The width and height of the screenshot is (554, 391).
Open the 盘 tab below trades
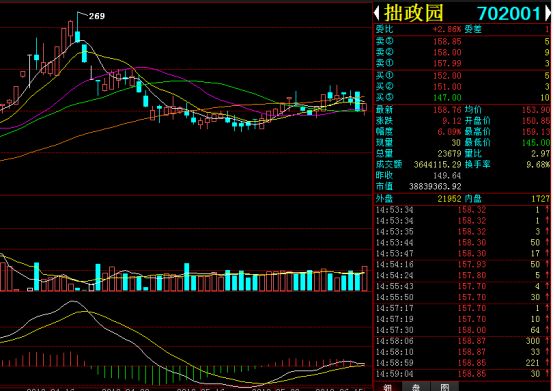point(416,387)
